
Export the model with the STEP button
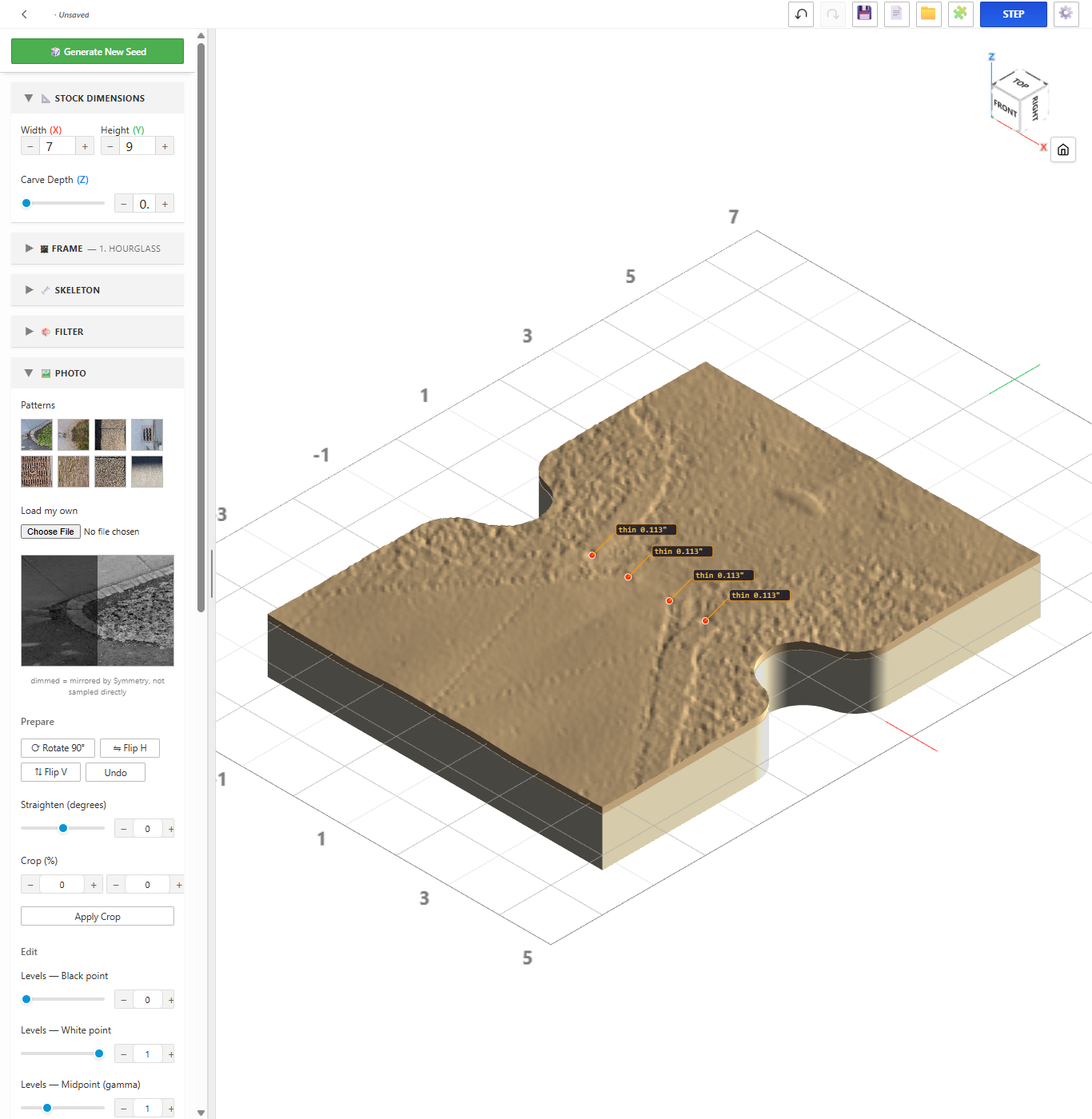[x=1013, y=14]
